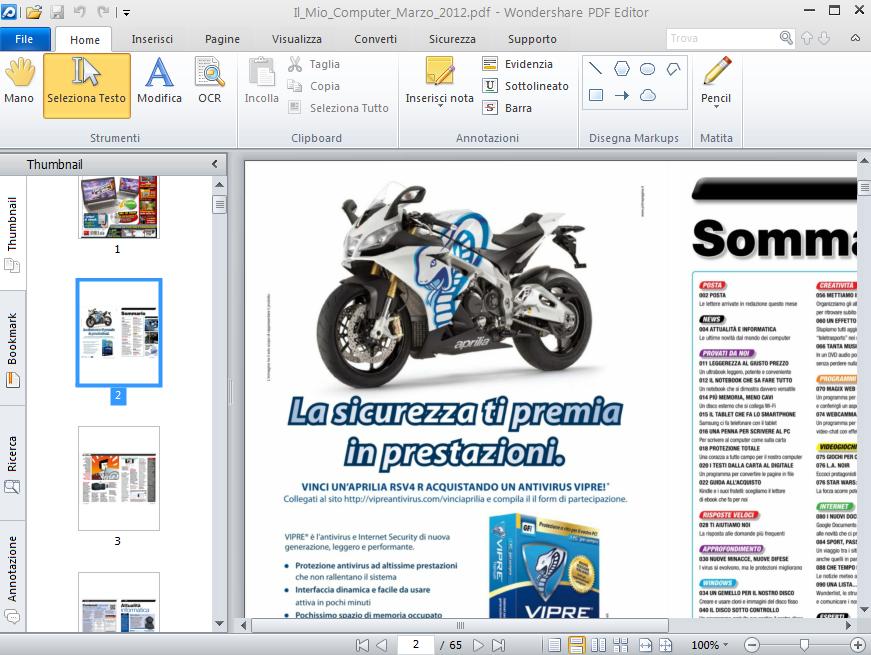Viewport: 871px width, 655px height.
Task: Select the hexagon polygon shape
Action: pos(622,68)
